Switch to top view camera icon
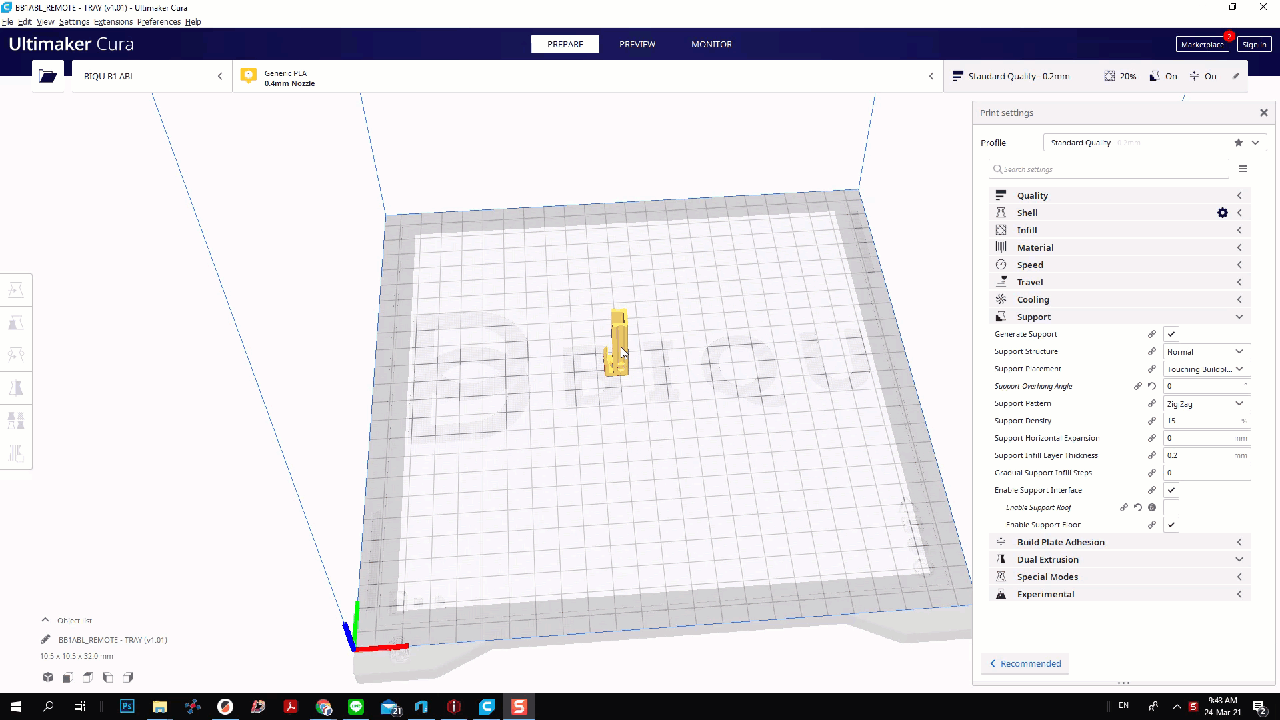The width and height of the screenshot is (1280, 720). coord(88,678)
